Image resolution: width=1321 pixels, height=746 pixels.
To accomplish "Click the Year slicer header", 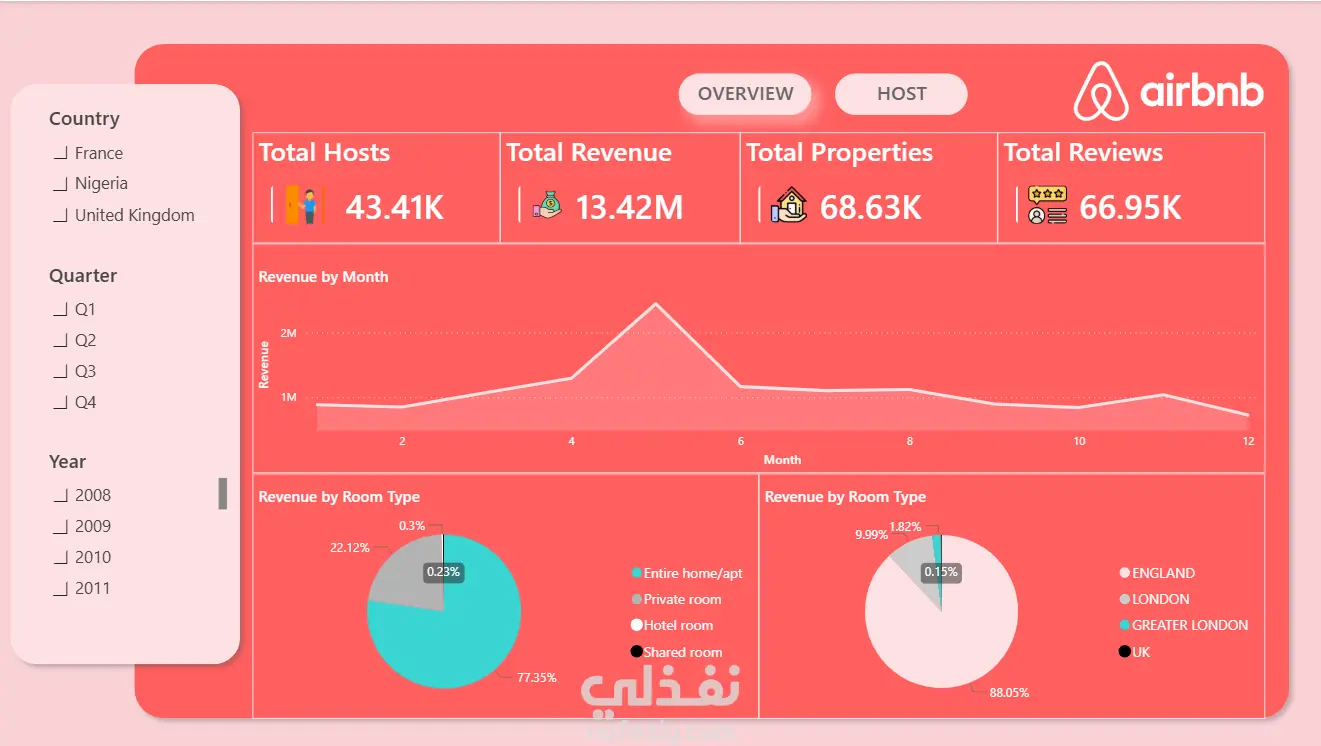I will pyautogui.click(x=67, y=462).
